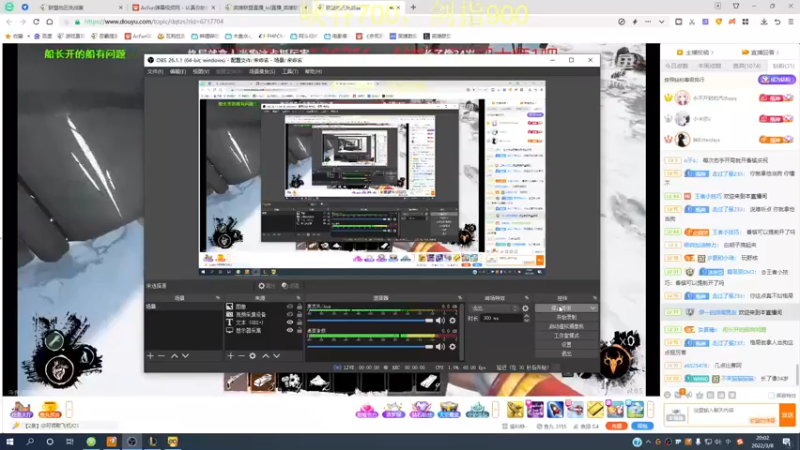Adjust 桌面音频 volume slider in mixer
800x450 pixels.
click(x=370, y=347)
